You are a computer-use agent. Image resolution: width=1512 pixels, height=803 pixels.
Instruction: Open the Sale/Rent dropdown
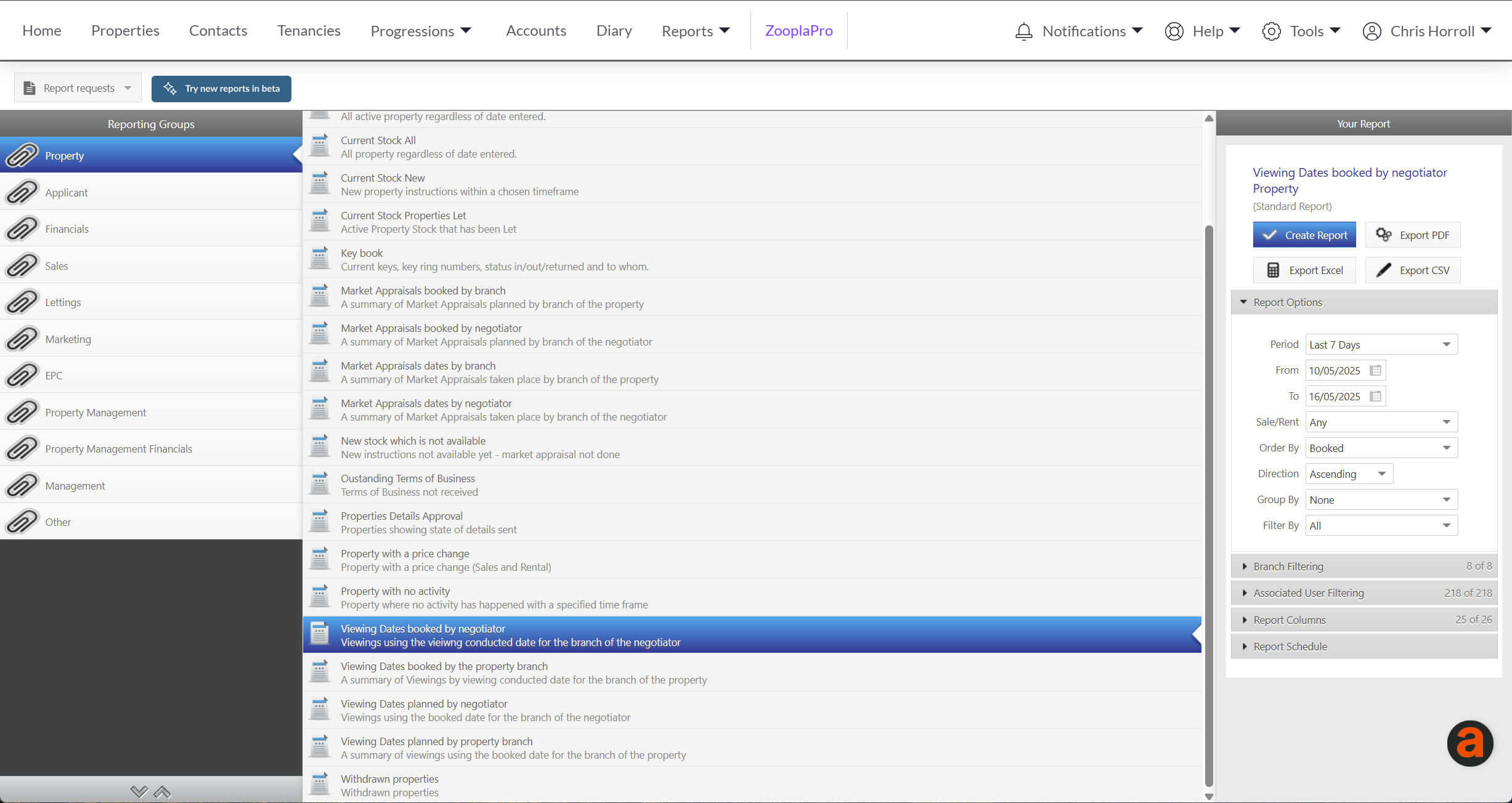[1381, 422]
